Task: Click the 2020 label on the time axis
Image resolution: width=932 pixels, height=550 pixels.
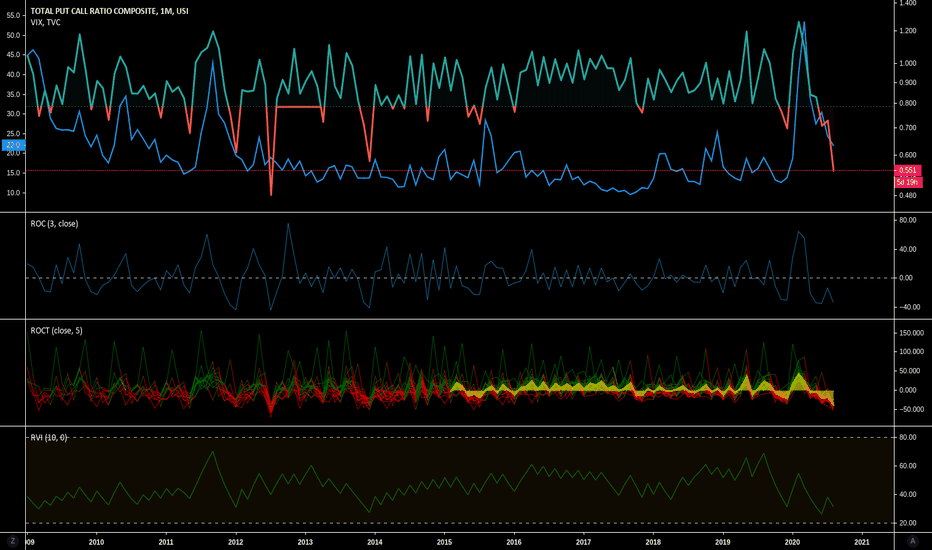Action: (792, 542)
